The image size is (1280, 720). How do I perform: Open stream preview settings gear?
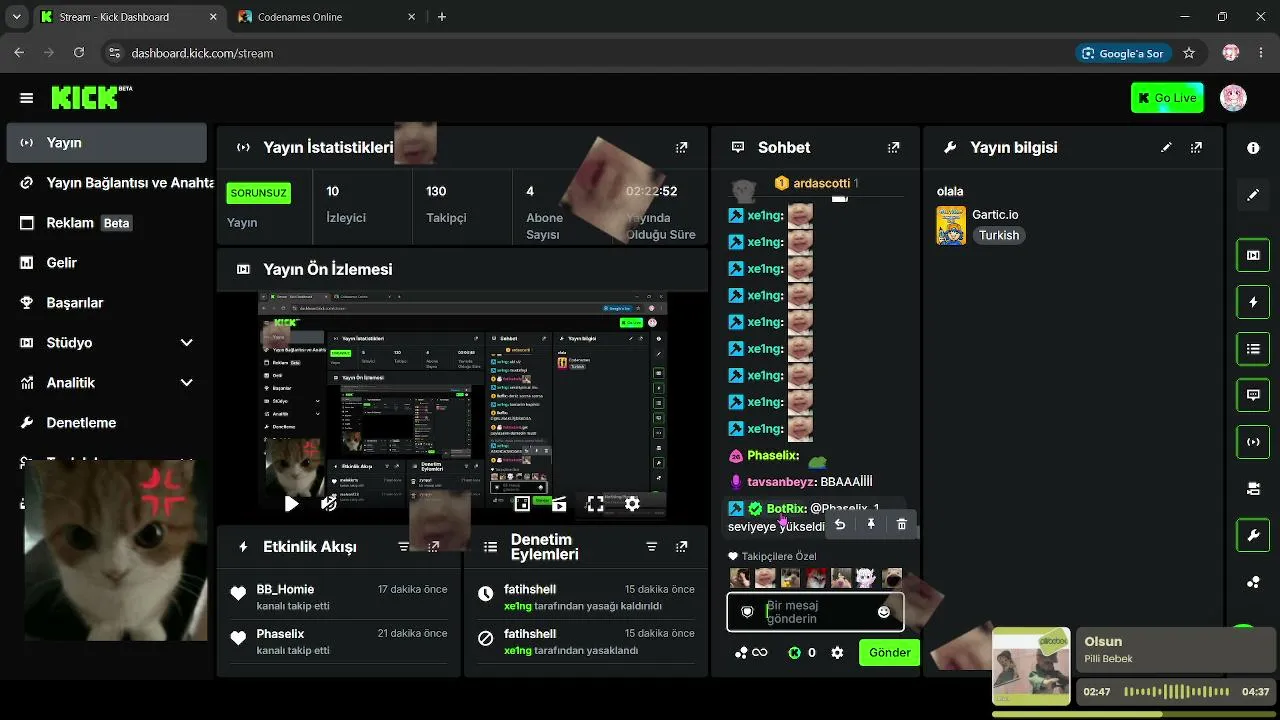pos(632,504)
